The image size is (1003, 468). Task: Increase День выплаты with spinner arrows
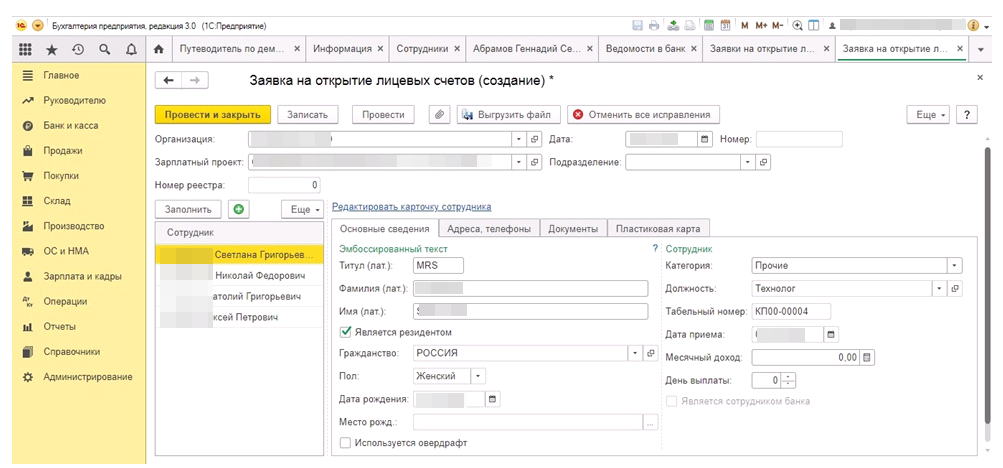pyautogui.click(x=789, y=377)
